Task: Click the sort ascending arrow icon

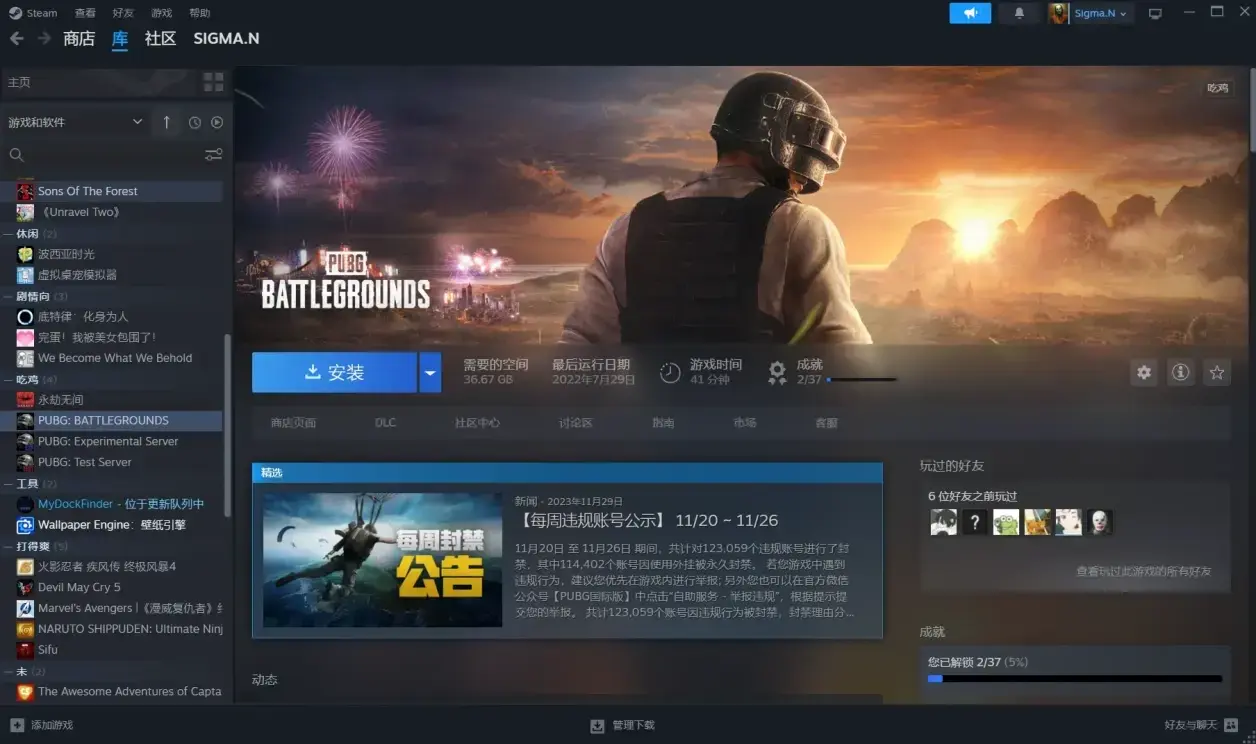Action: coord(167,122)
